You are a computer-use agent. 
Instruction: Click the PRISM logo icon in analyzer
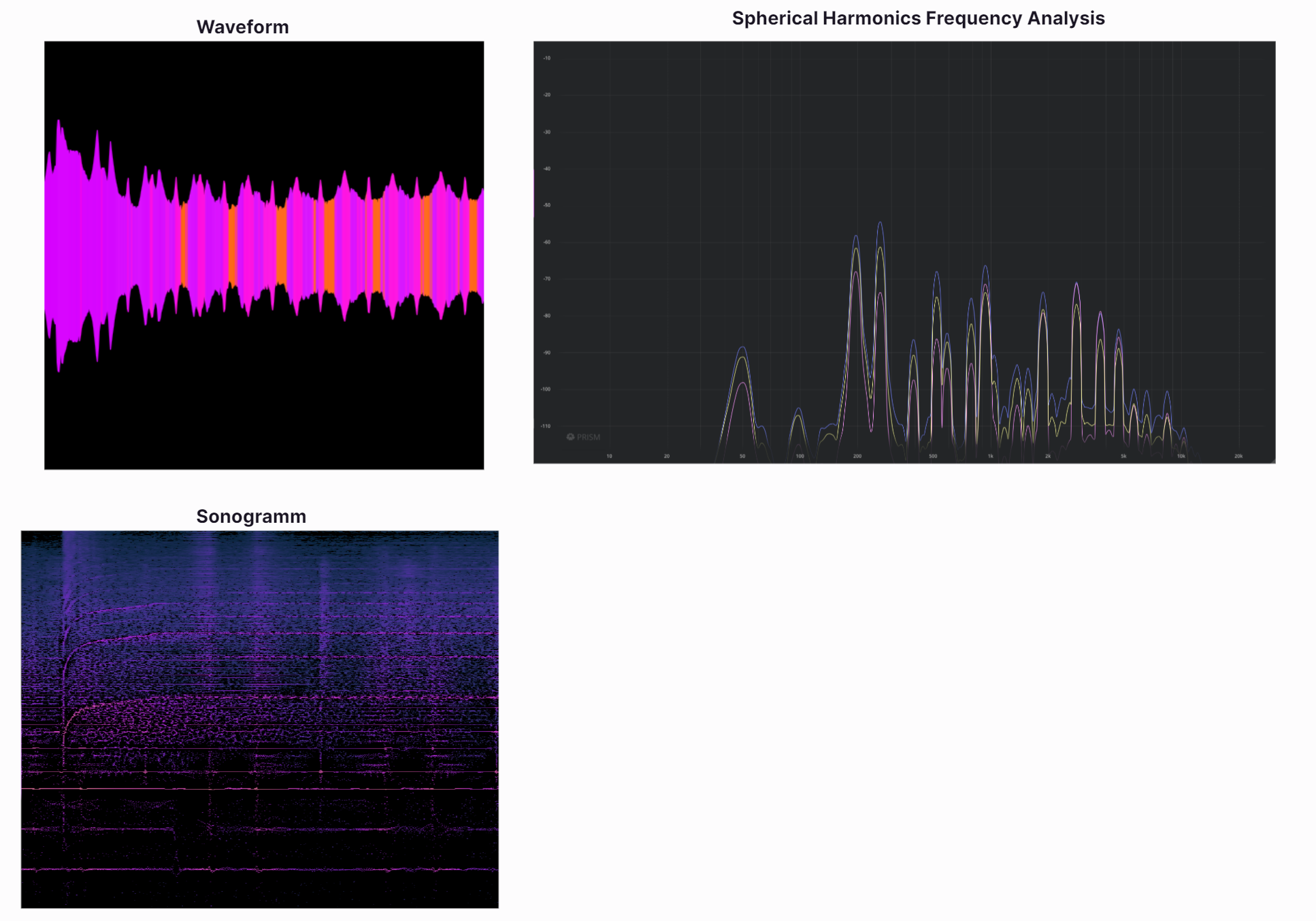(570, 437)
